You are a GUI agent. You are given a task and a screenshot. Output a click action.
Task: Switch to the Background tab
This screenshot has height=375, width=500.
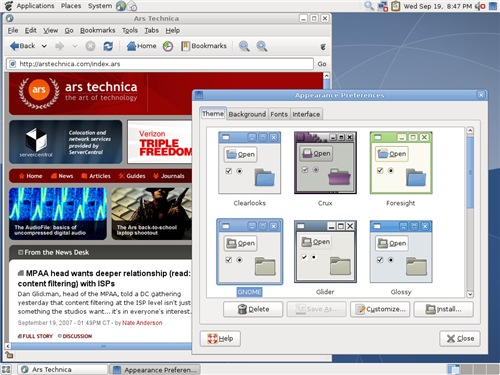[247, 114]
